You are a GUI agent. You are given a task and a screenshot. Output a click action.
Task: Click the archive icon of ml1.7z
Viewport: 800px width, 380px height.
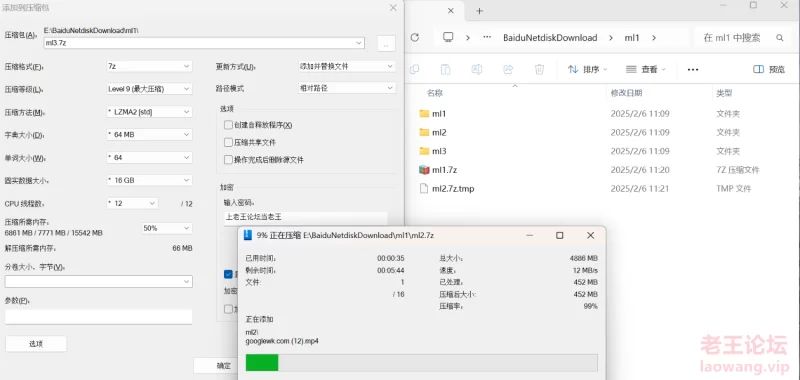[424, 170]
